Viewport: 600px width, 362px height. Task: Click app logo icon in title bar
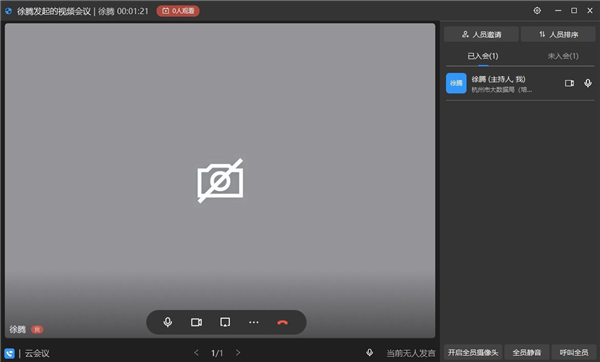(8, 11)
